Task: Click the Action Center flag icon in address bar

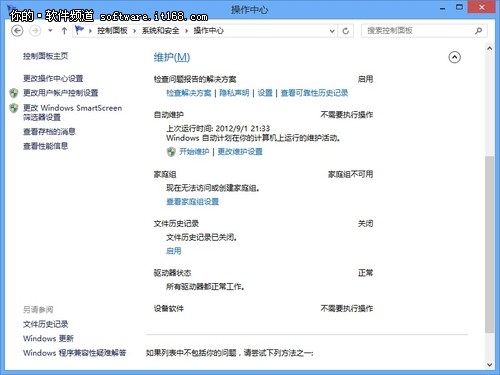Action: pos(79,30)
